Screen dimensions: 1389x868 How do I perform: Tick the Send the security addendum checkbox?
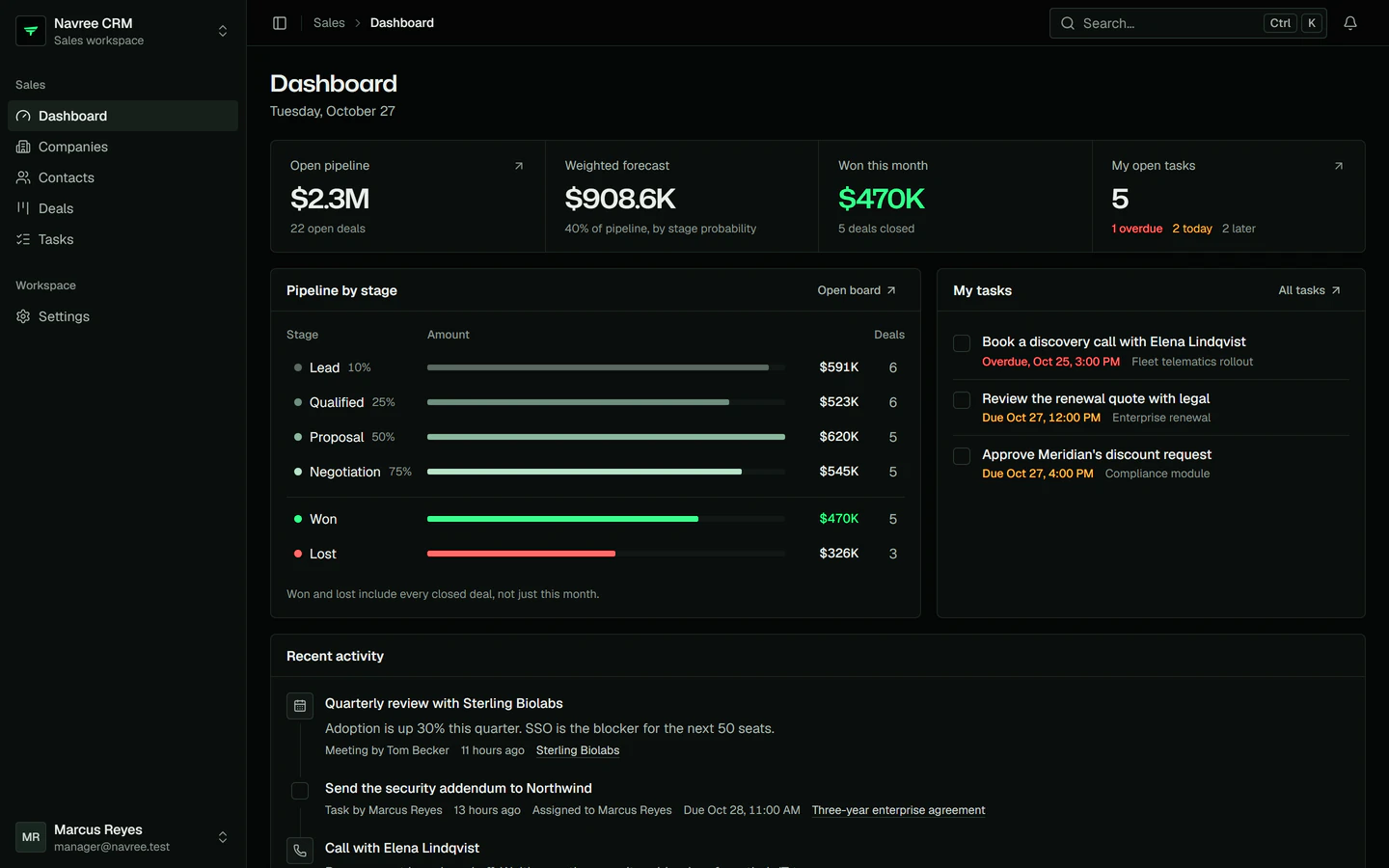(x=300, y=791)
